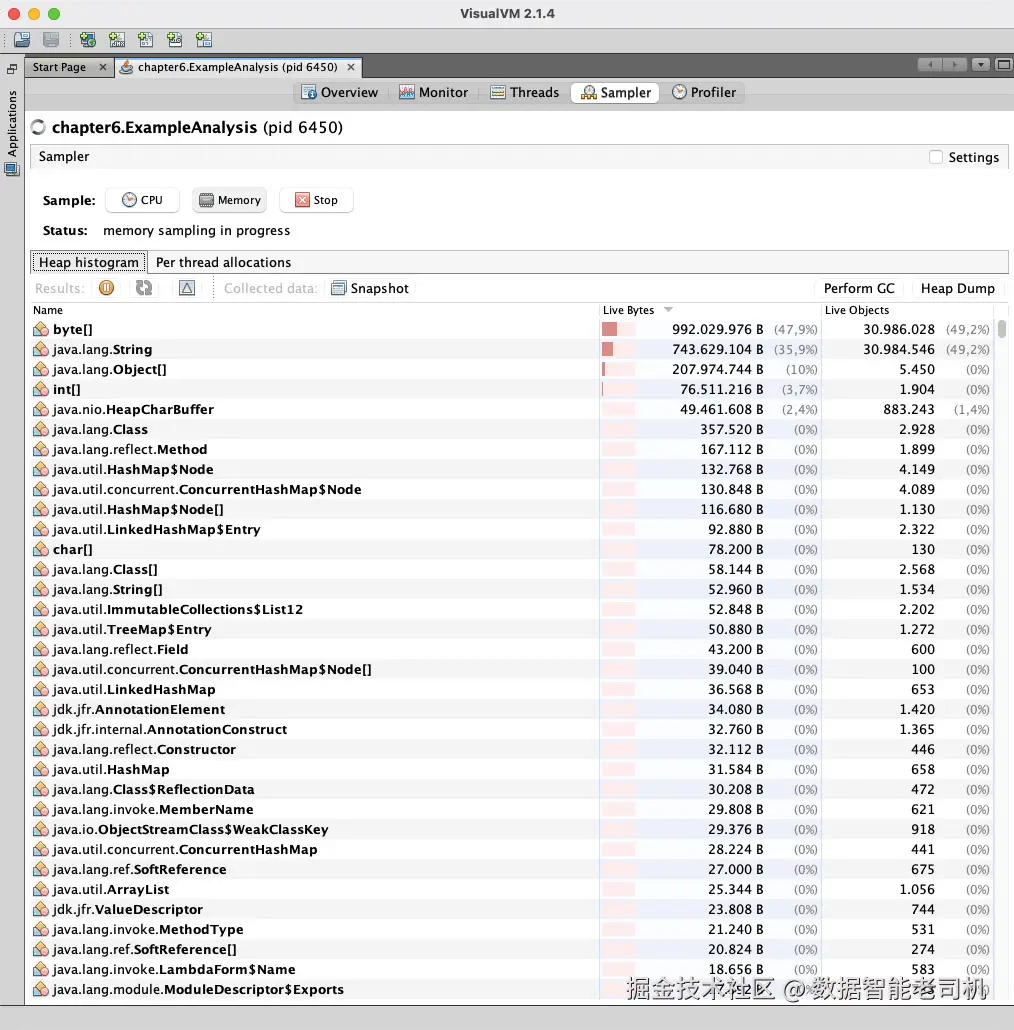Enable the Settings checkbox
This screenshot has width=1014, height=1030.
coord(936,157)
